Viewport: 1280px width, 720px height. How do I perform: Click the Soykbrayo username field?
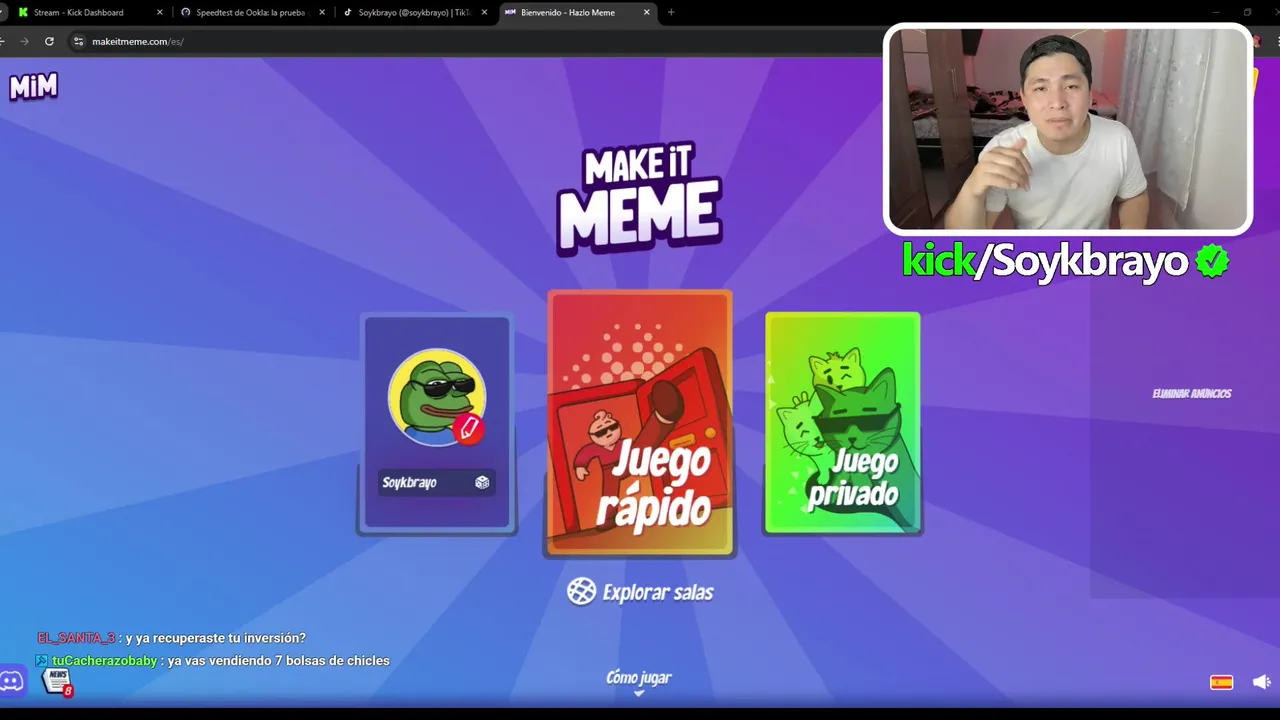coord(437,482)
